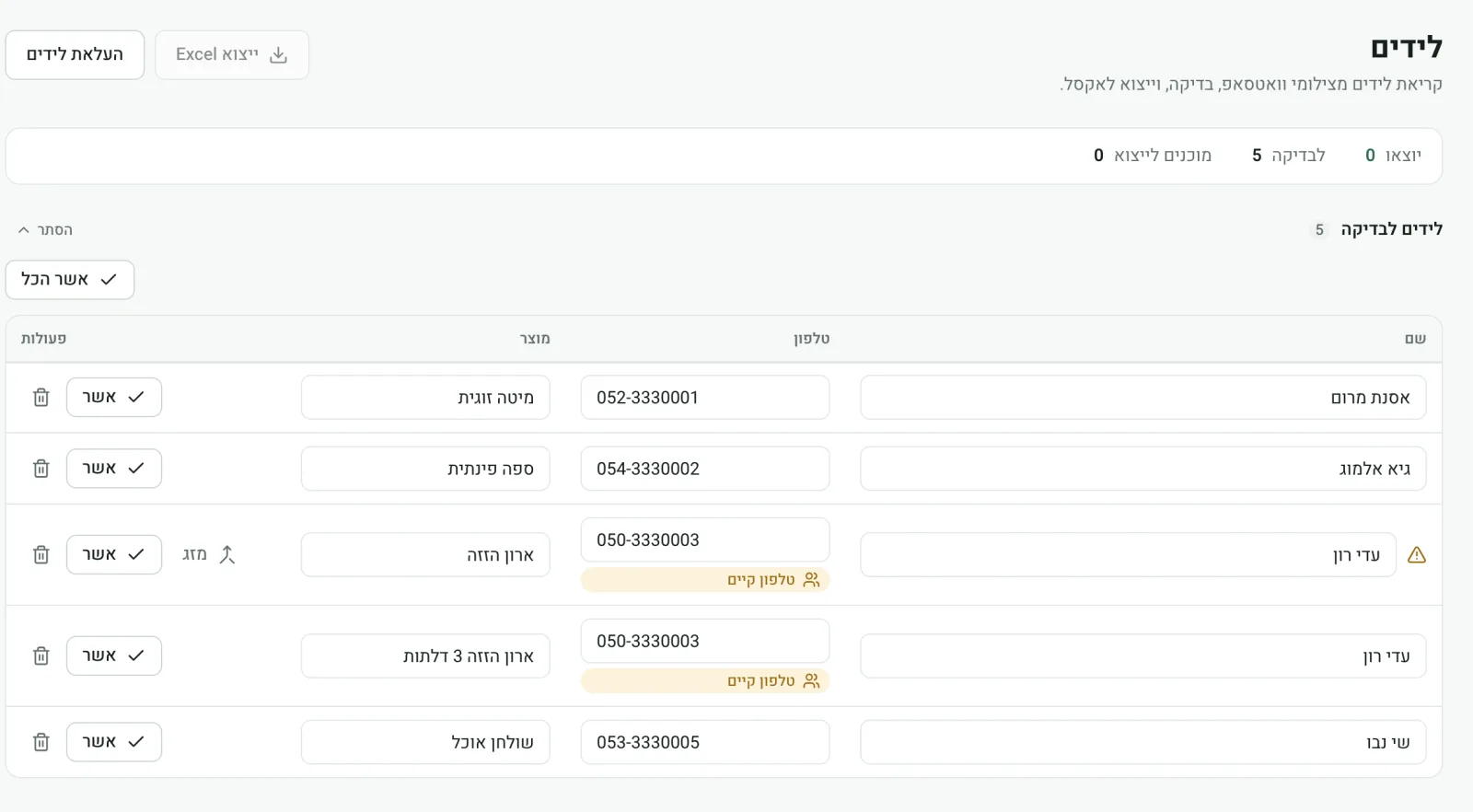Edit the name field גיא אלמוג

pyautogui.click(x=1143, y=470)
